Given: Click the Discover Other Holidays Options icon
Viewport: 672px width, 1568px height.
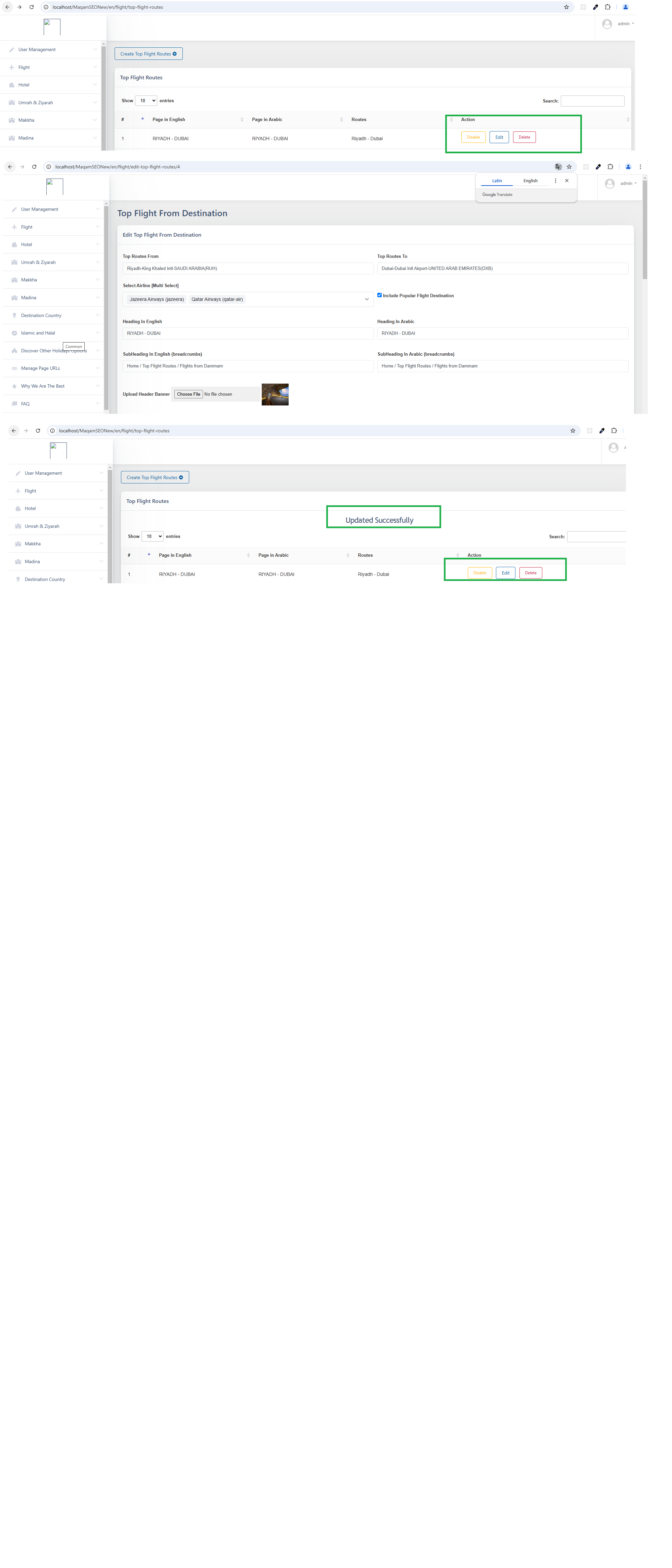Looking at the screenshot, I should (14, 351).
